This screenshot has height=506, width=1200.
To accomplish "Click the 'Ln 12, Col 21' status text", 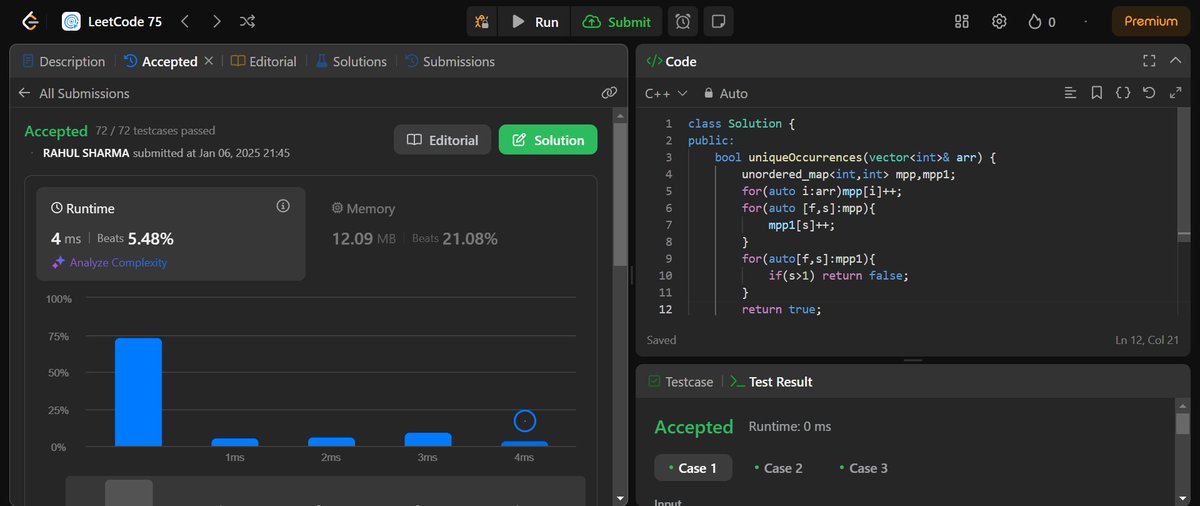I will pyautogui.click(x=1149, y=340).
